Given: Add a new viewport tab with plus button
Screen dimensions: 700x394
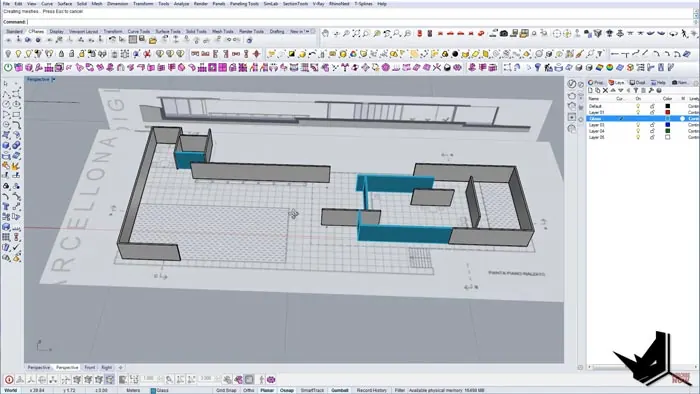Looking at the screenshot, I should coord(120,368).
